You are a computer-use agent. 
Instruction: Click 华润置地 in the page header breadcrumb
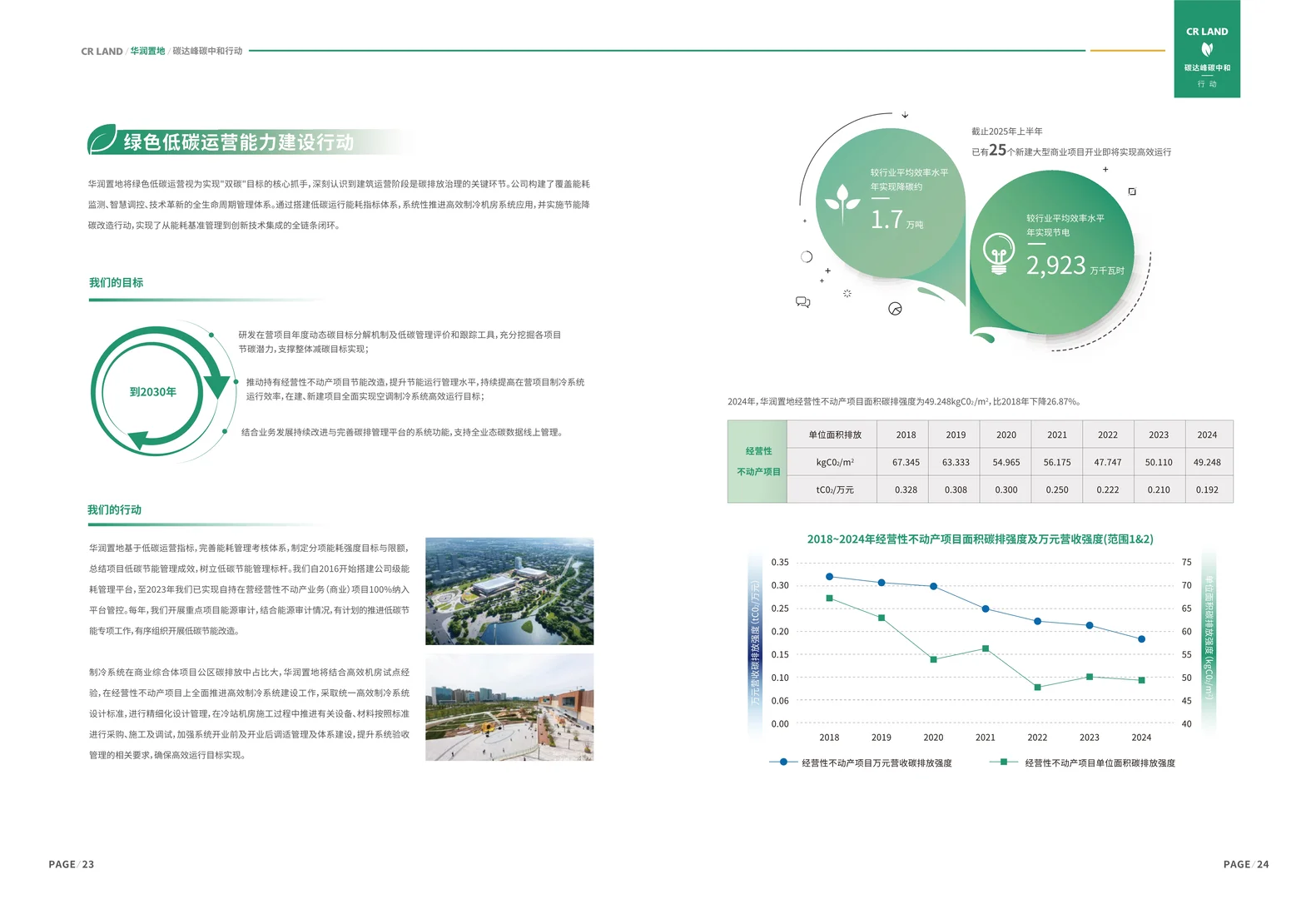(x=147, y=52)
